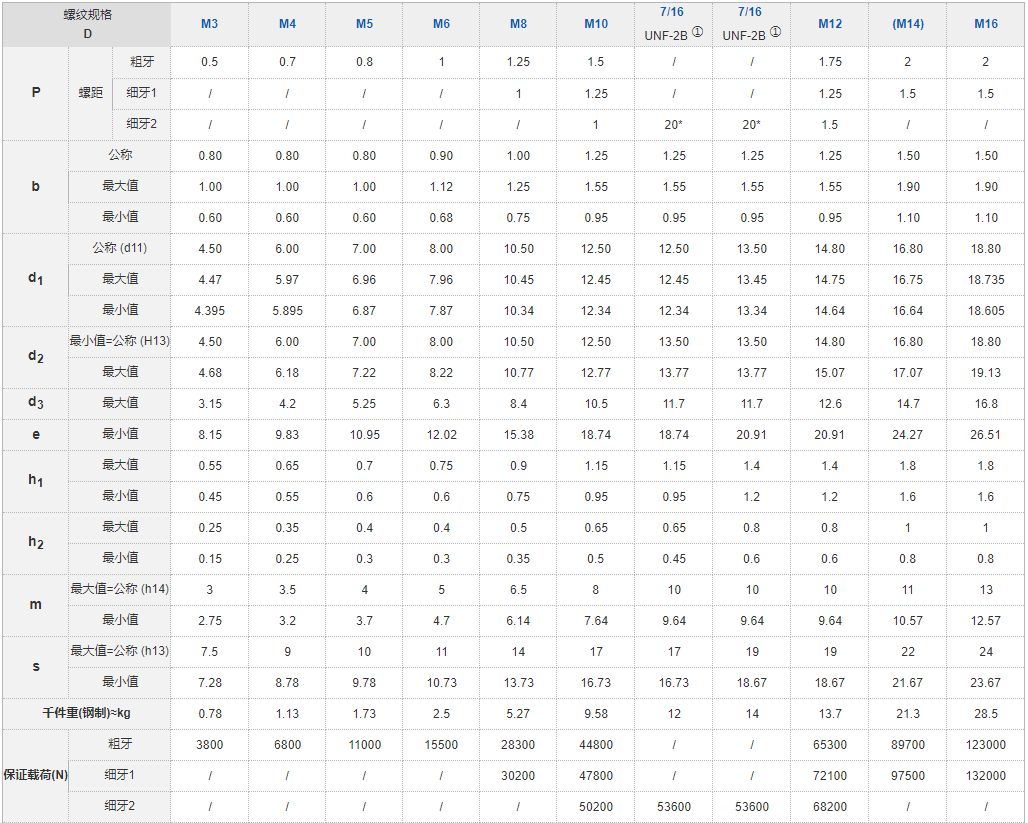Click the 7/16 UNF-2B header next to M12
Screen dimensions: 1028x823
coord(751,24)
